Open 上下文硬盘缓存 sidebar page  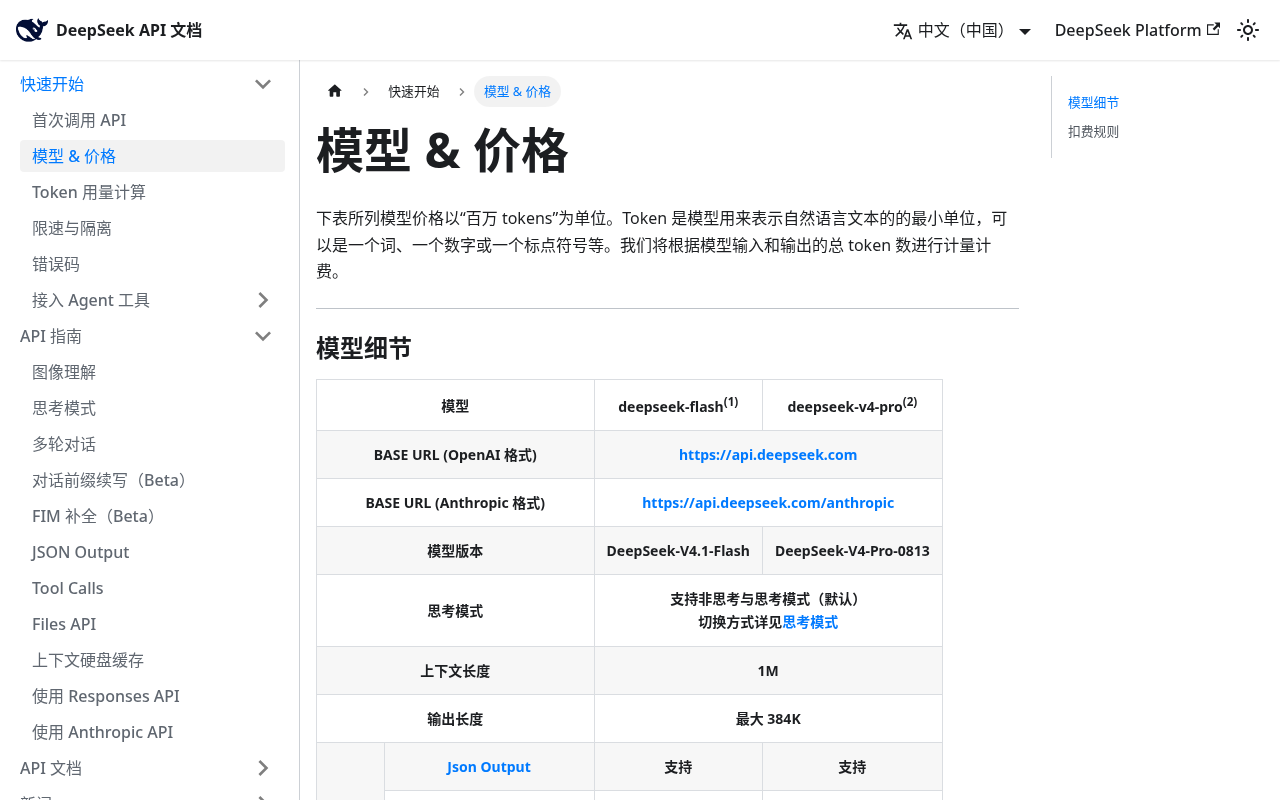pos(152,660)
